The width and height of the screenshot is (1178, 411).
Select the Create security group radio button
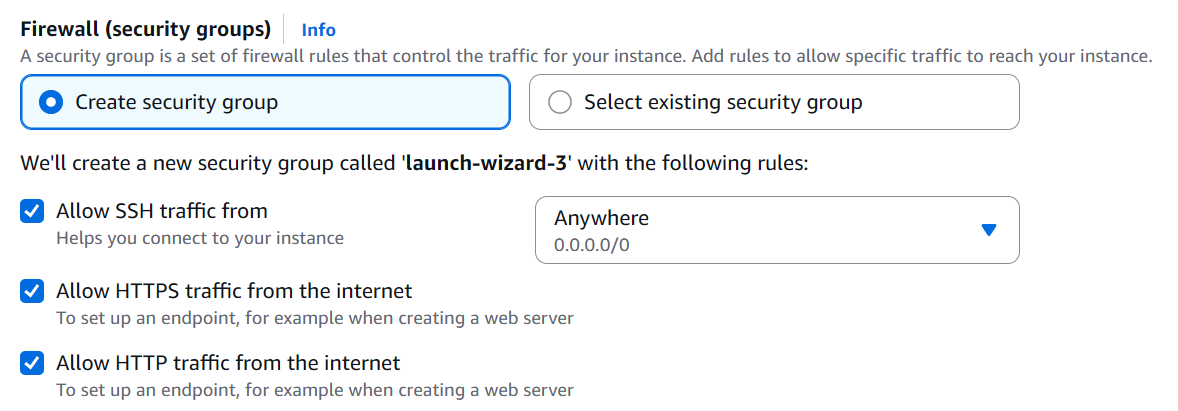(50, 102)
